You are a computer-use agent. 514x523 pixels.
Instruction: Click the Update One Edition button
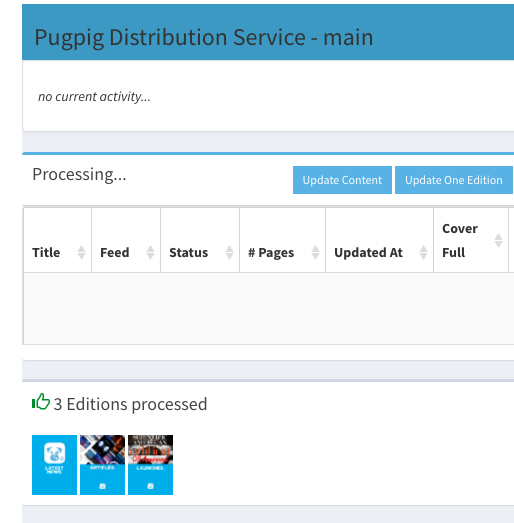pos(454,180)
